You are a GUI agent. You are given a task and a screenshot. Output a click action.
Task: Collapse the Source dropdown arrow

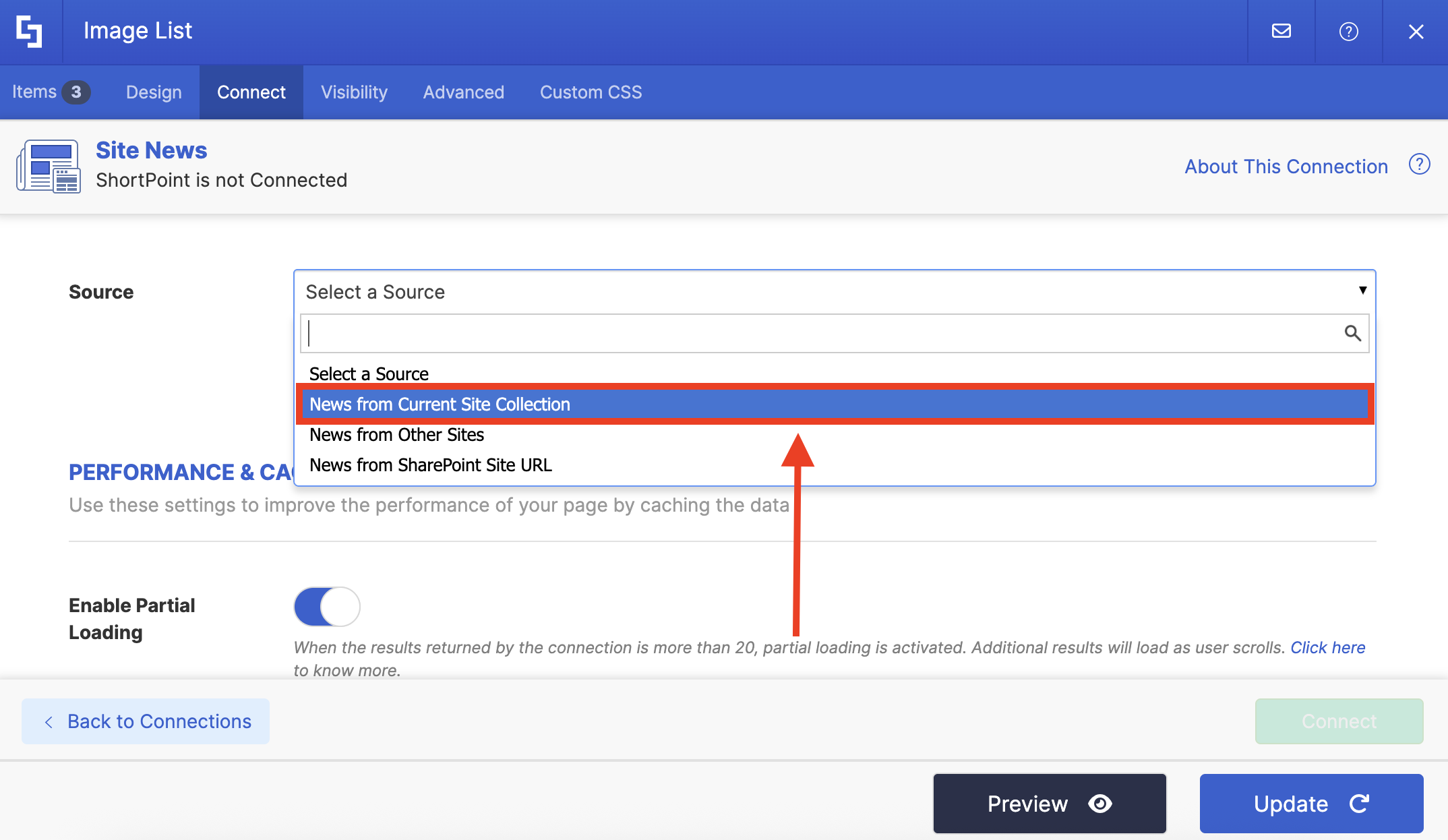1362,291
